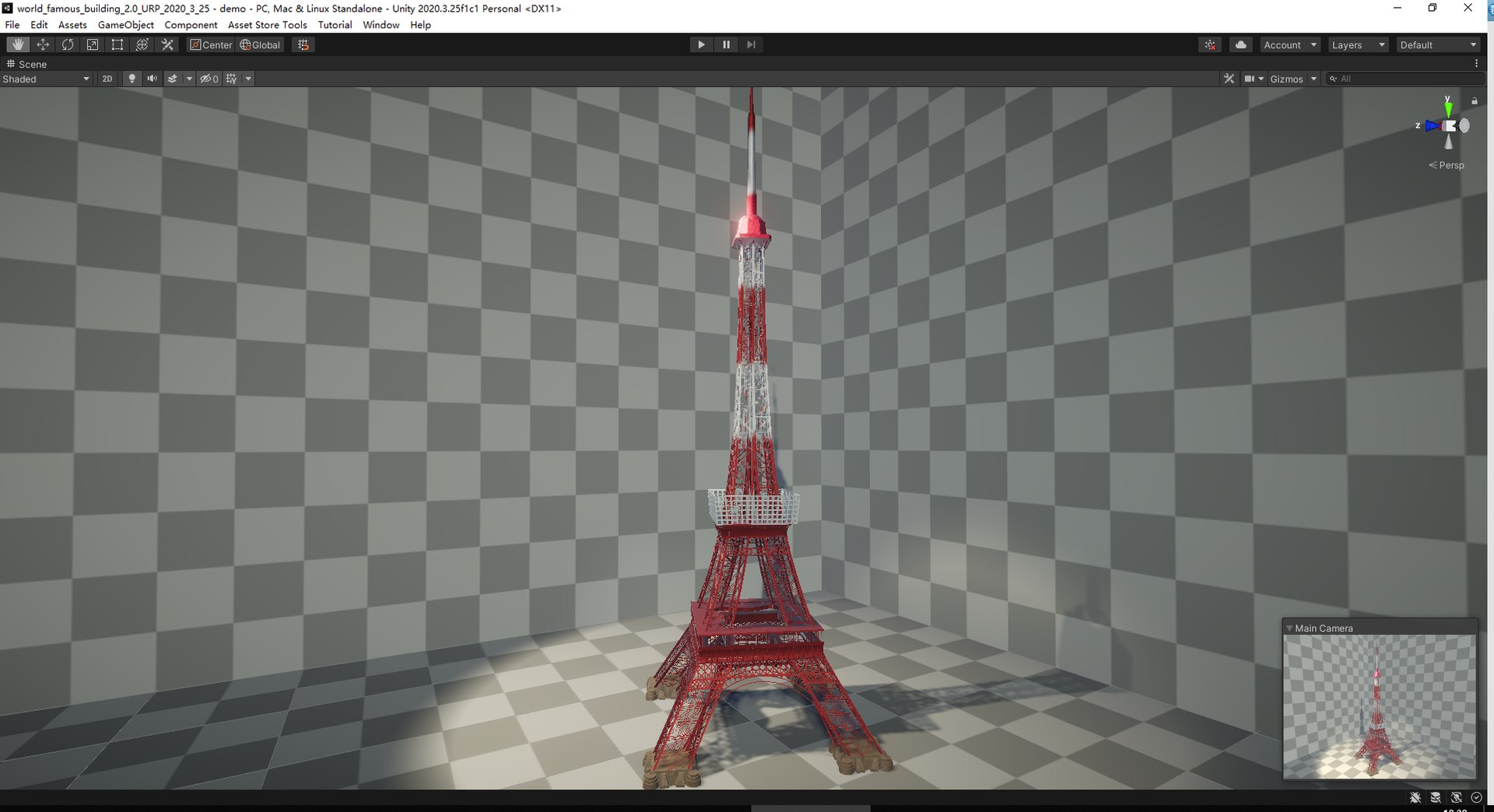Expand the Gizmos dropdown arrow
This screenshot has width=1494, height=812.
1313,79
